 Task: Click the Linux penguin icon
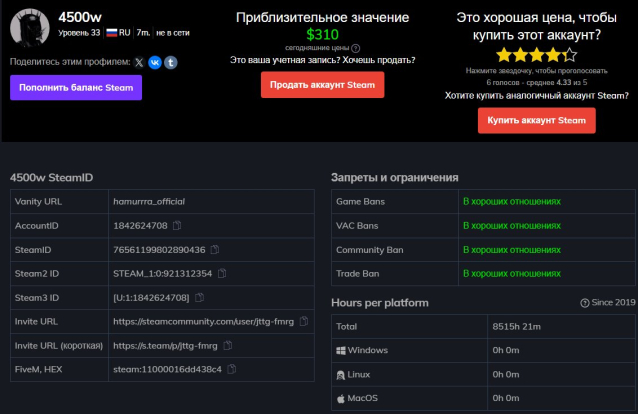coord(341,375)
